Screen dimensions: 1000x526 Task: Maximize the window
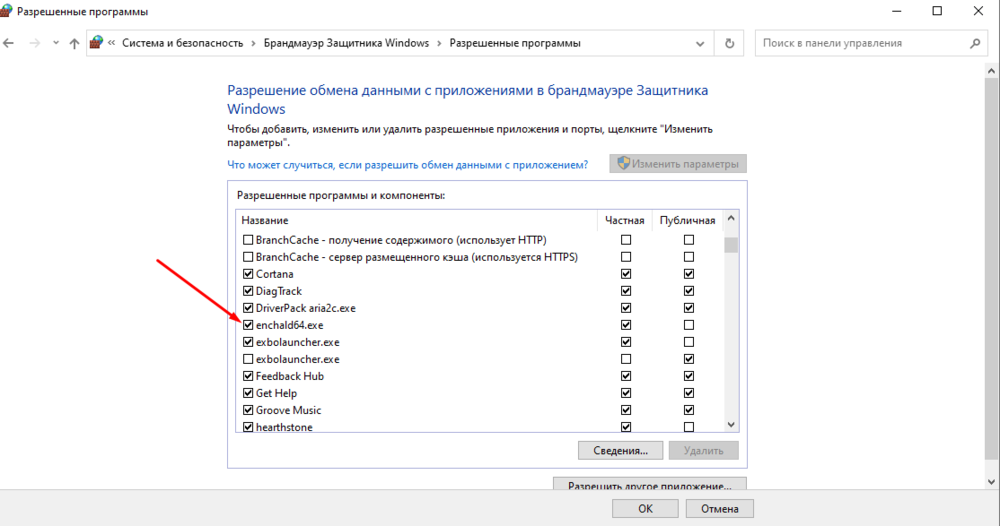937,11
